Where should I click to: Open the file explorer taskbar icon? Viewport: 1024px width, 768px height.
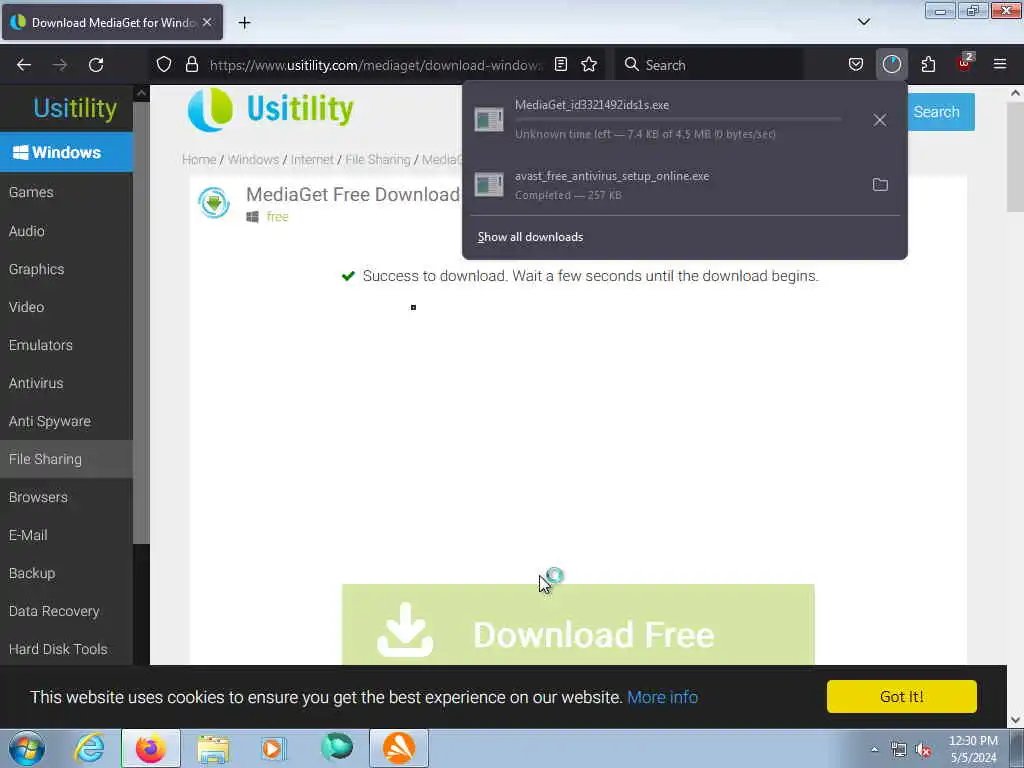(x=213, y=748)
